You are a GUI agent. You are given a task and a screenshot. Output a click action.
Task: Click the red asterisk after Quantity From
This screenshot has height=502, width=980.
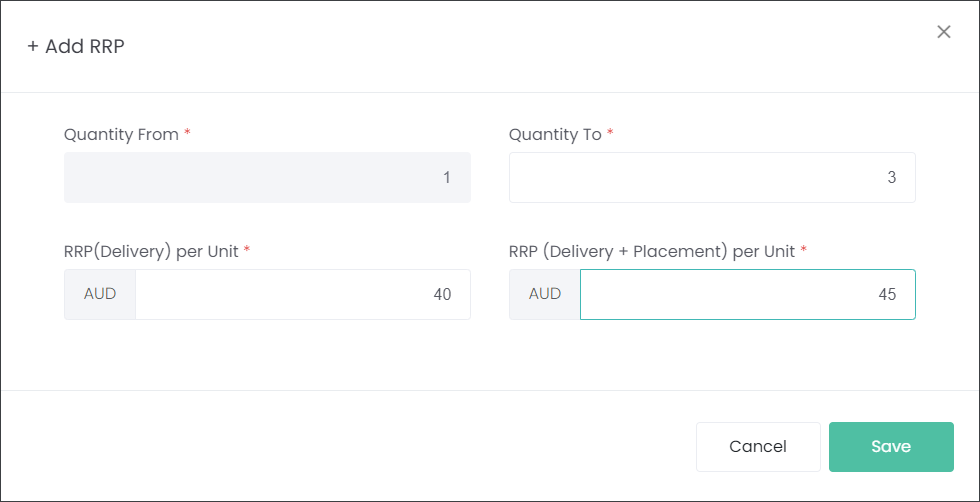(x=187, y=133)
